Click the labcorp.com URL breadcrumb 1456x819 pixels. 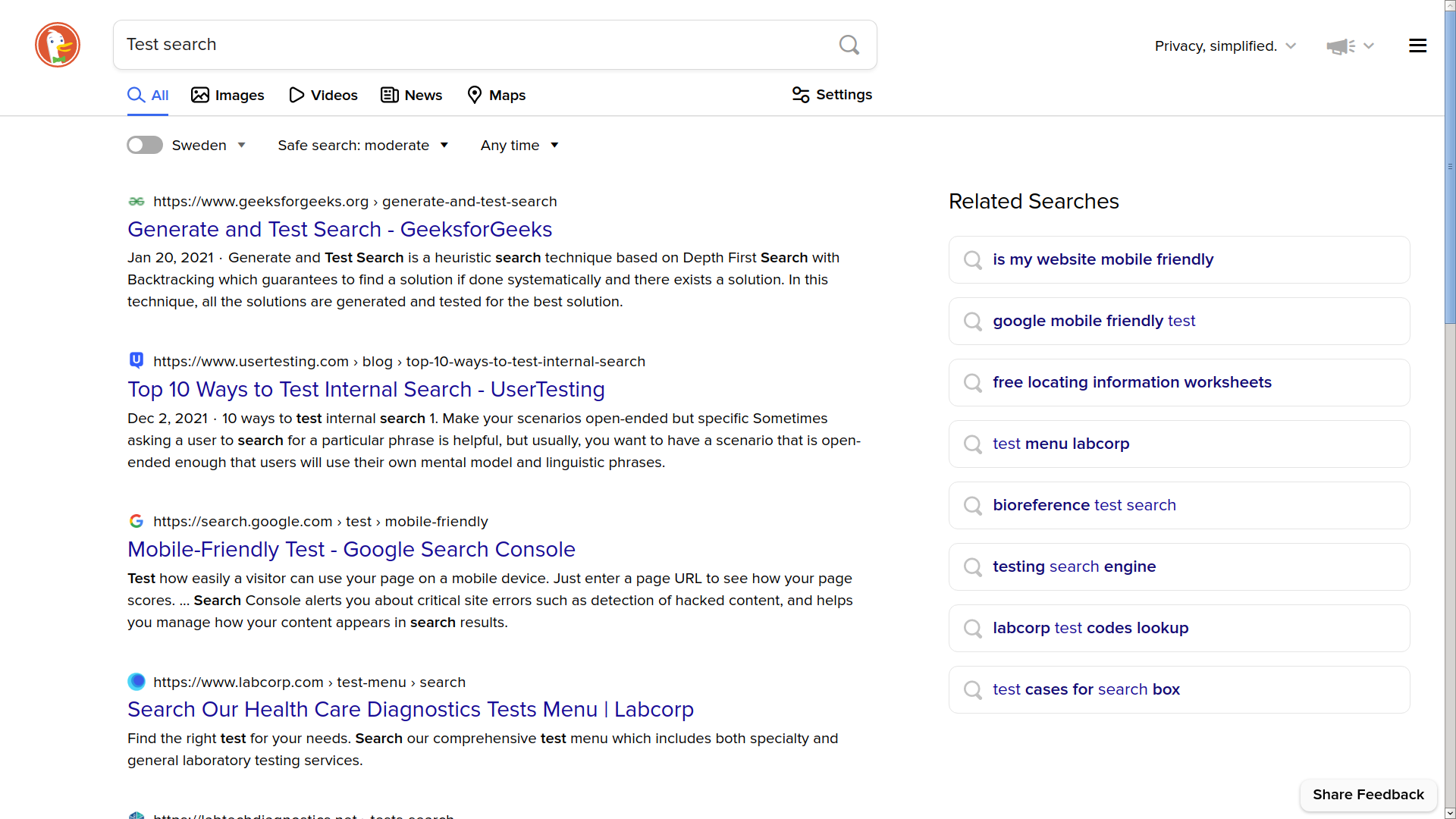click(309, 682)
